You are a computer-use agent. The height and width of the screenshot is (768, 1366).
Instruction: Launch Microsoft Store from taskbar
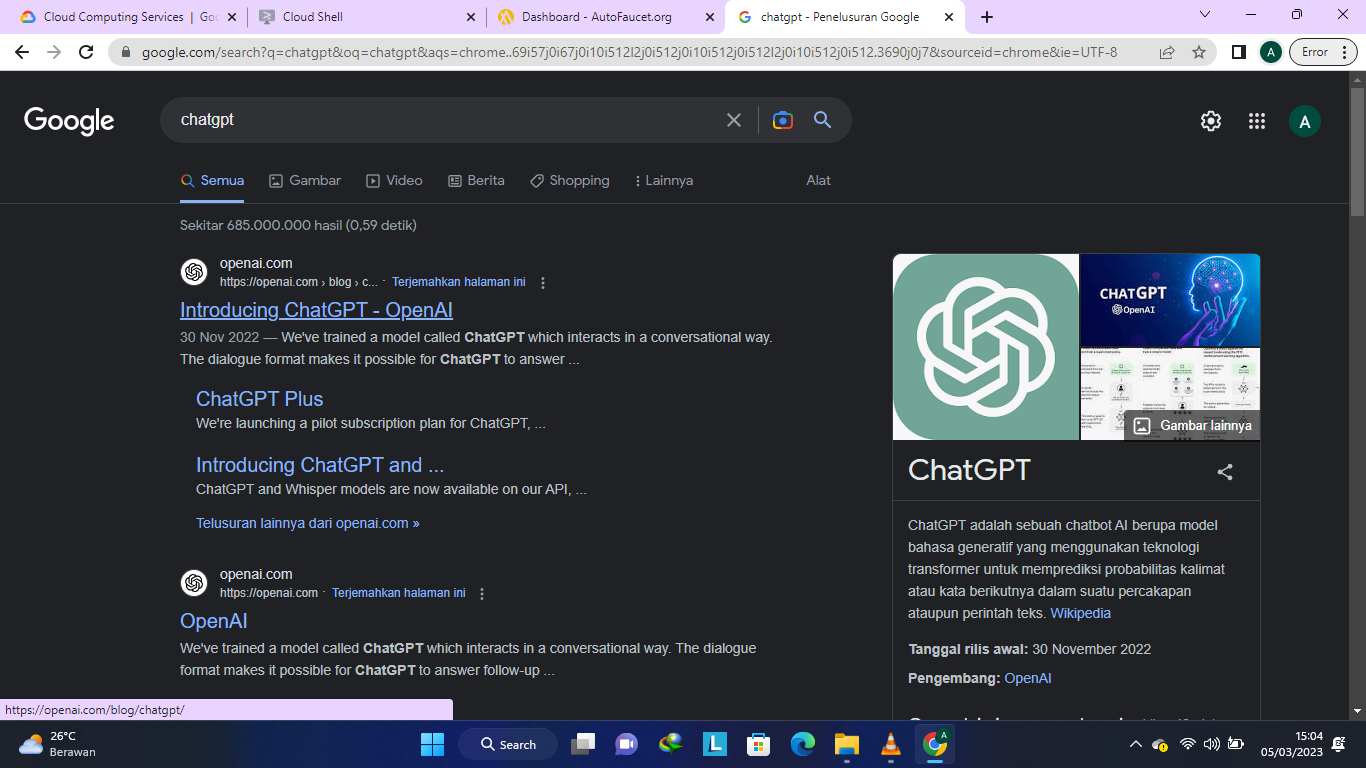[x=759, y=744]
